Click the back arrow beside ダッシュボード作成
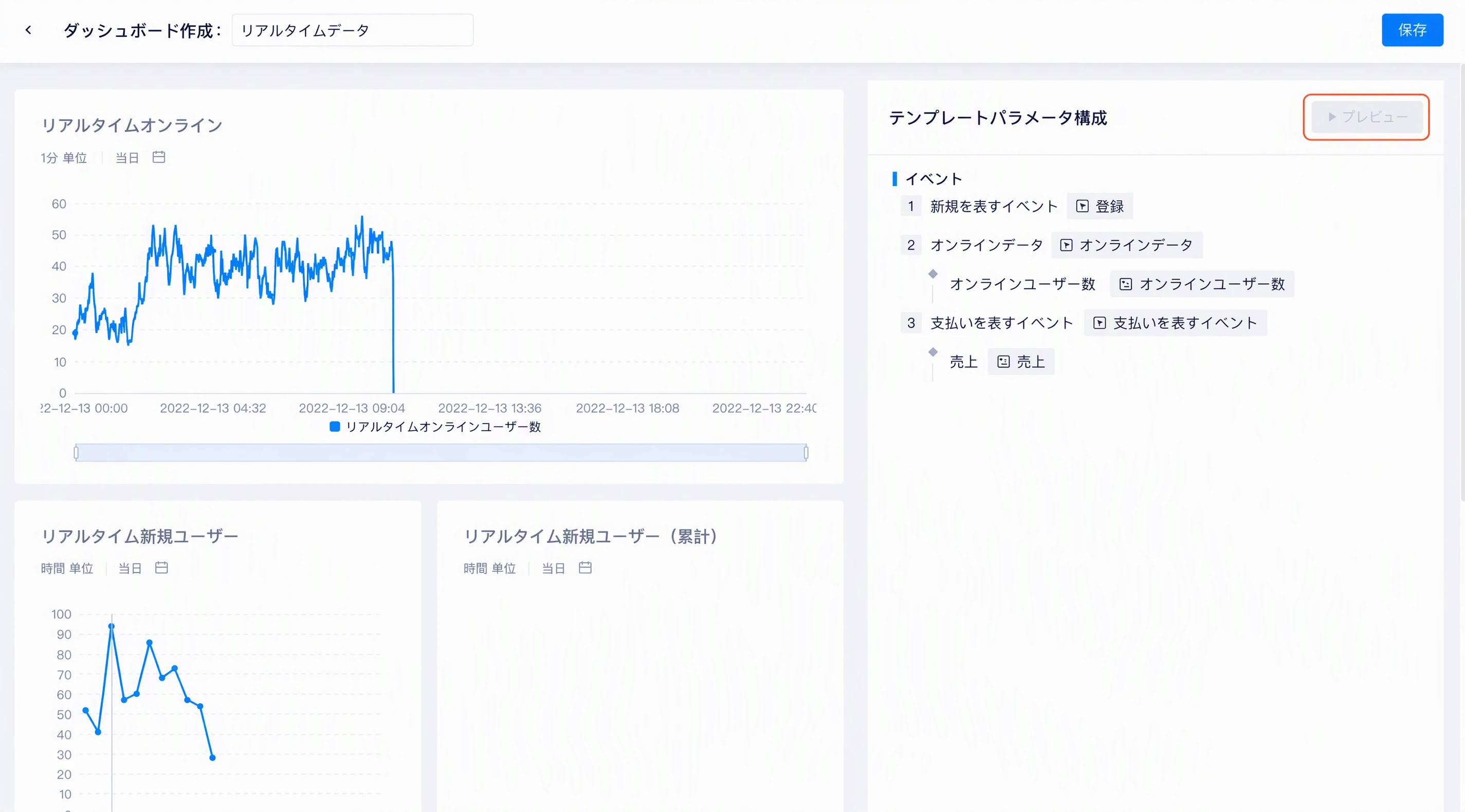This screenshot has height=812, width=1465. pos(28,30)
